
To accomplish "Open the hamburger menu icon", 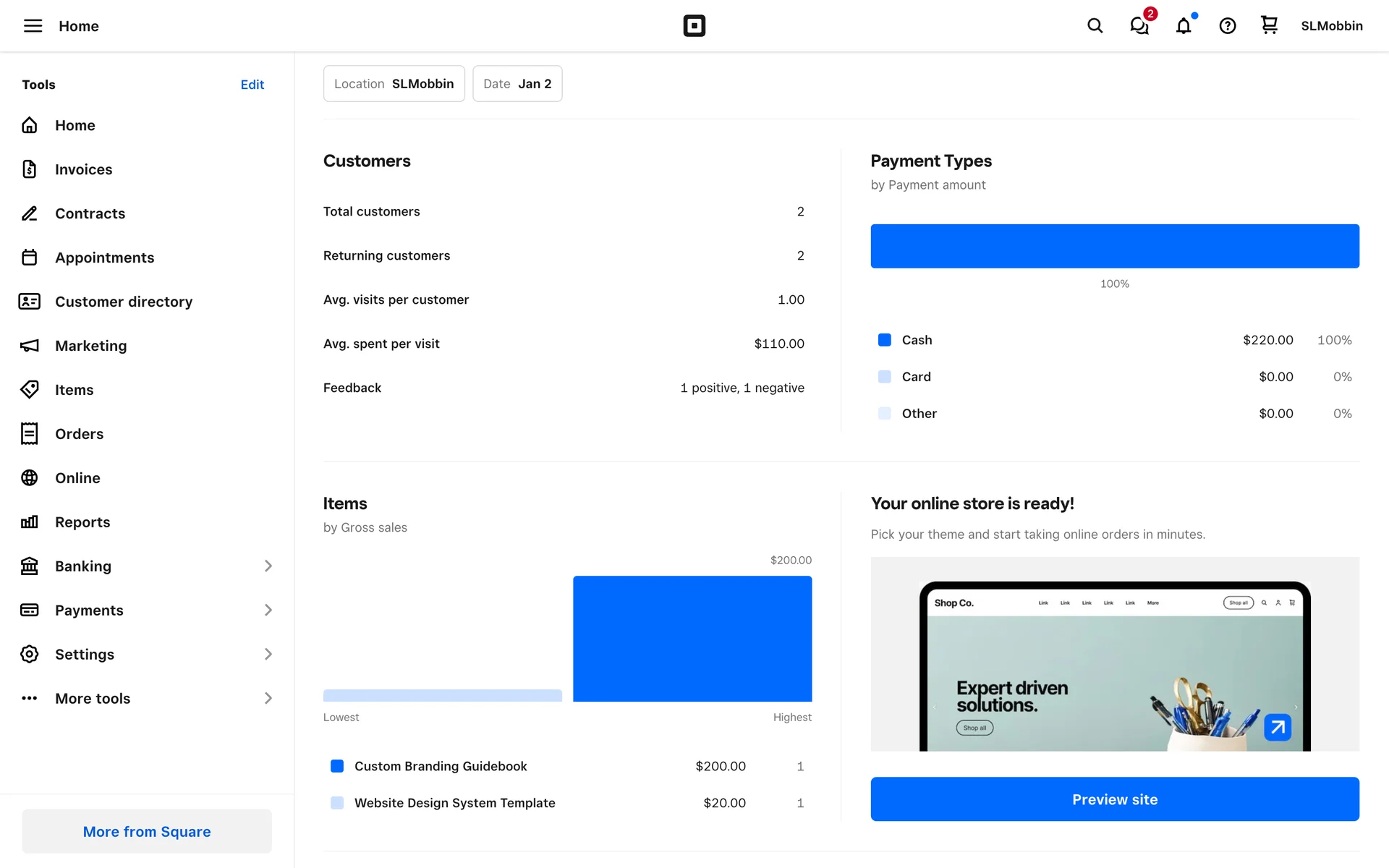I will coord(33,26).
